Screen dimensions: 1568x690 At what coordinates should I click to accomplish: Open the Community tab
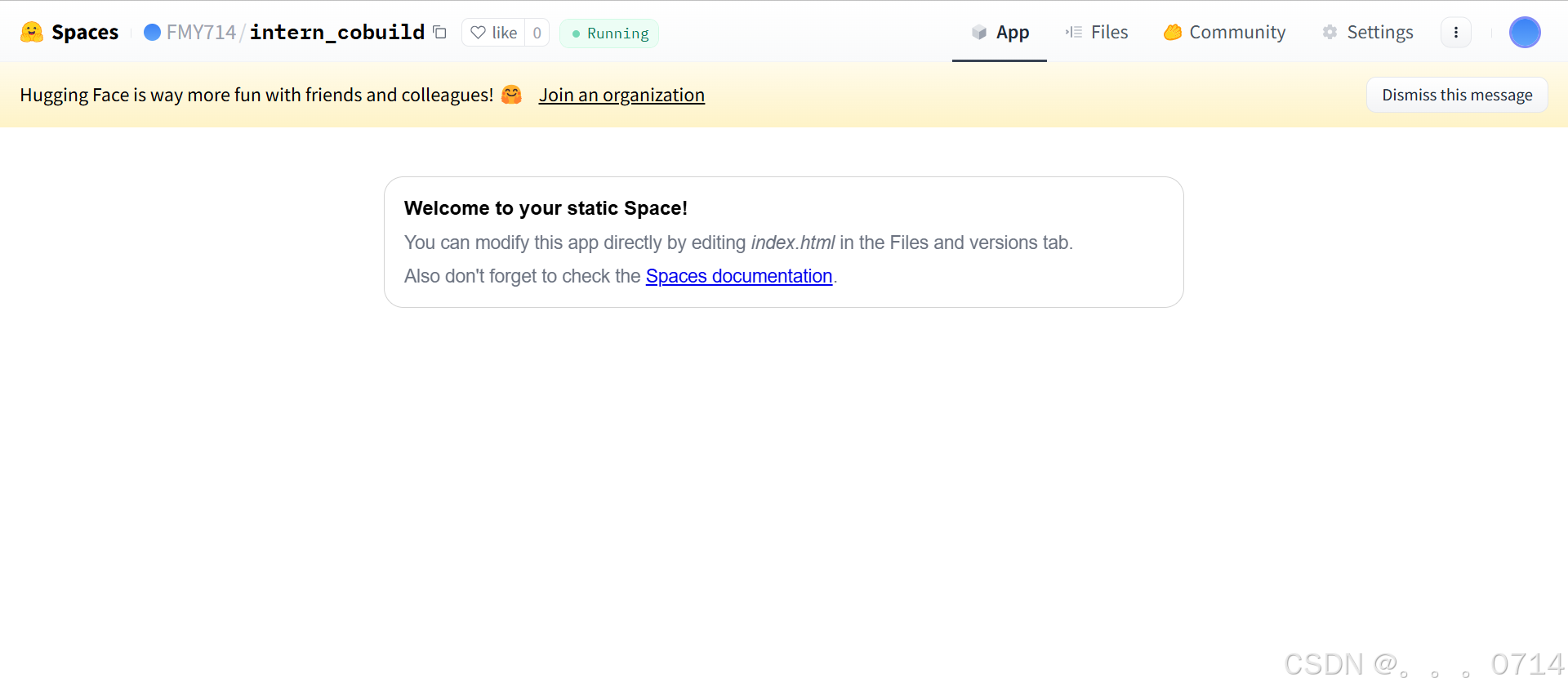[x=1225, y=32]
